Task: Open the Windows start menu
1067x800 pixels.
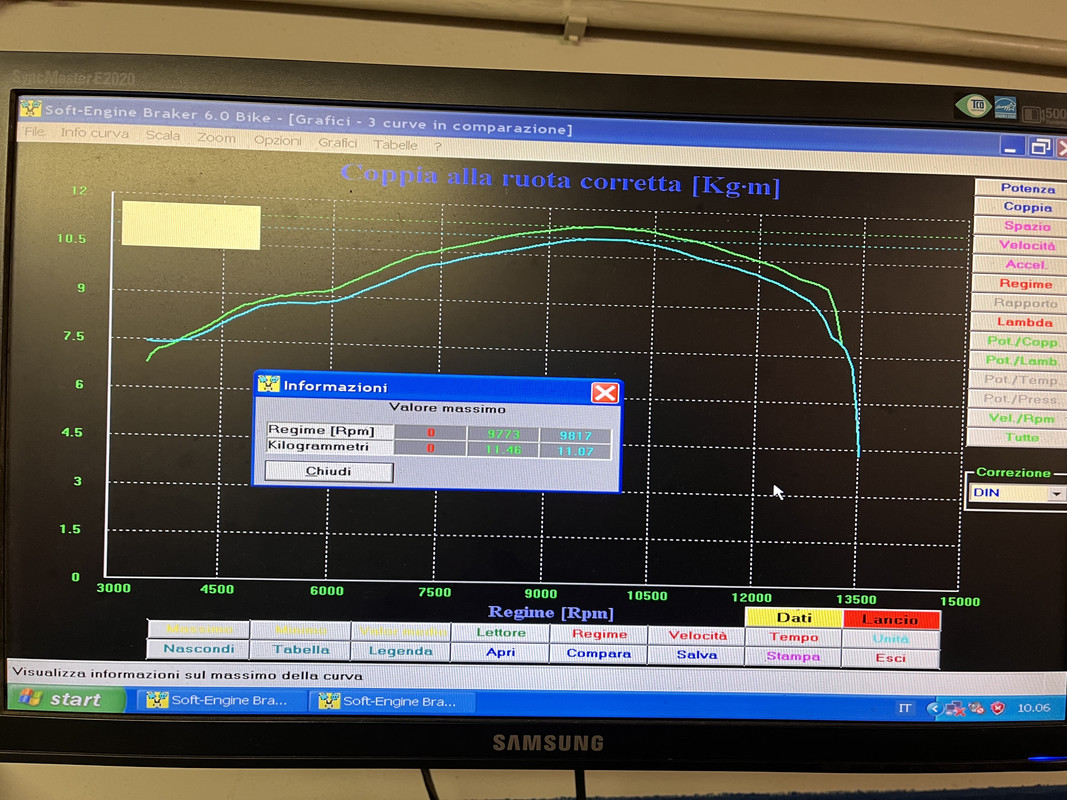Action: 65,699
